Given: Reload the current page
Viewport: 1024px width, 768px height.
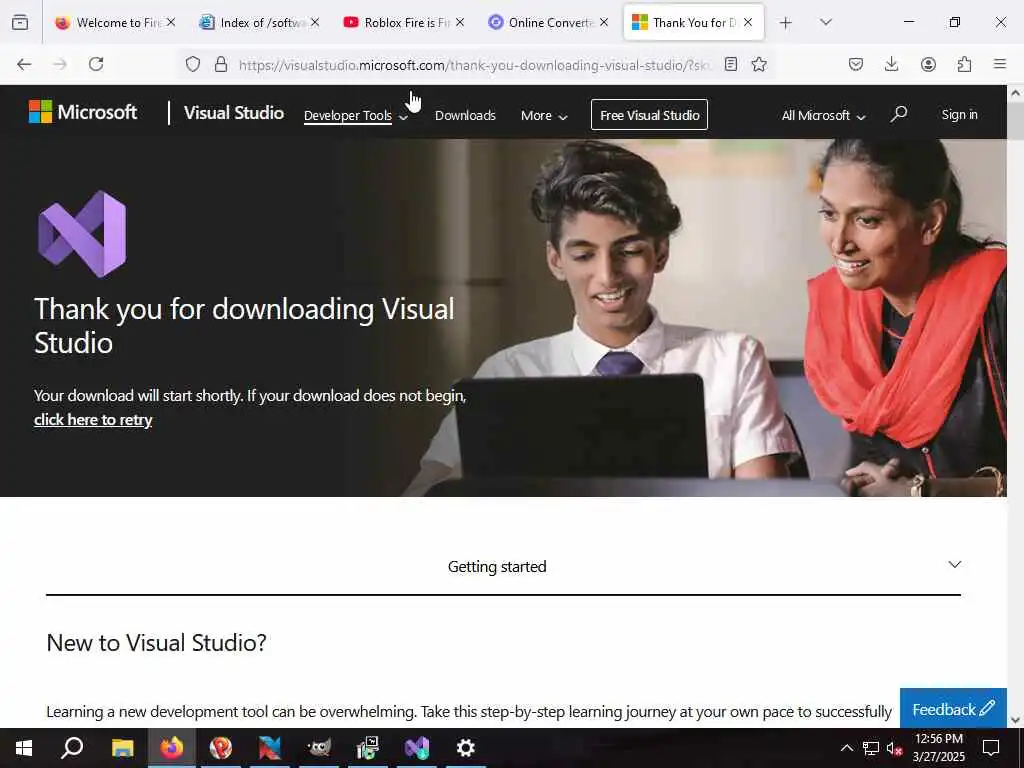Looking at the screenshot, I should [x=96, y=64].
